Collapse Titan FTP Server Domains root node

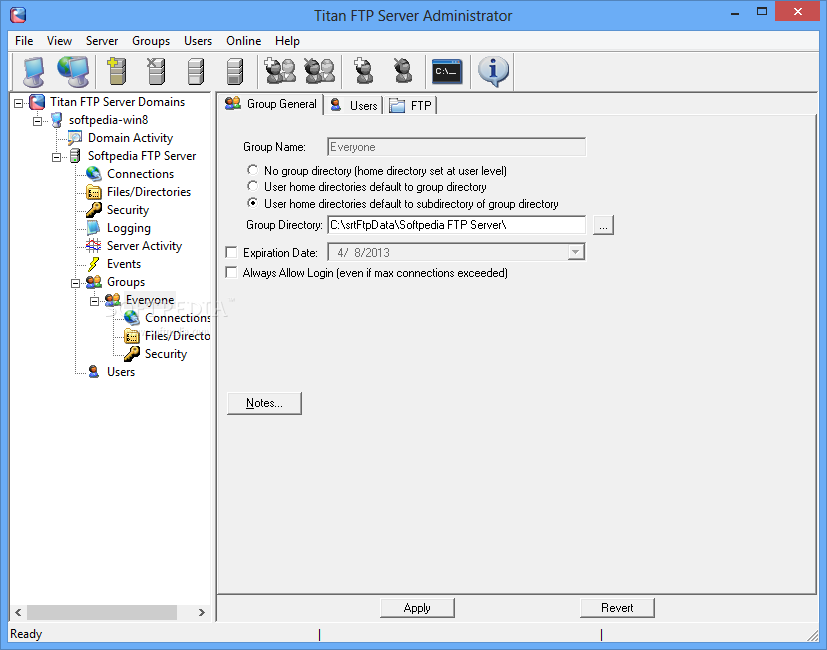click(x=18, y=103)
